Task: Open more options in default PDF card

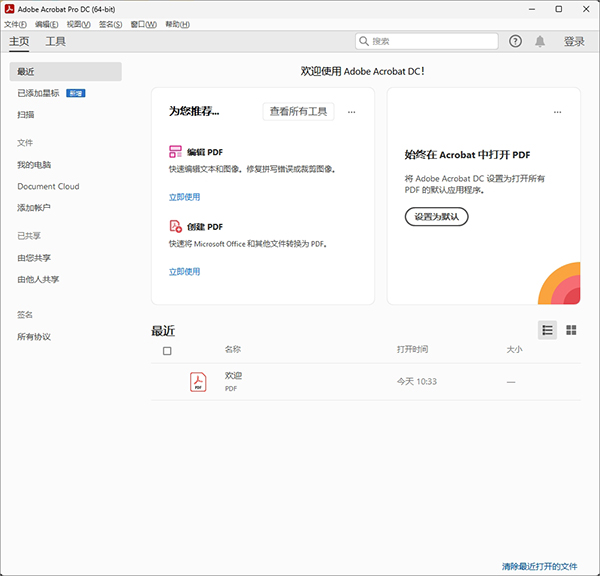Action: click(557, 112)
